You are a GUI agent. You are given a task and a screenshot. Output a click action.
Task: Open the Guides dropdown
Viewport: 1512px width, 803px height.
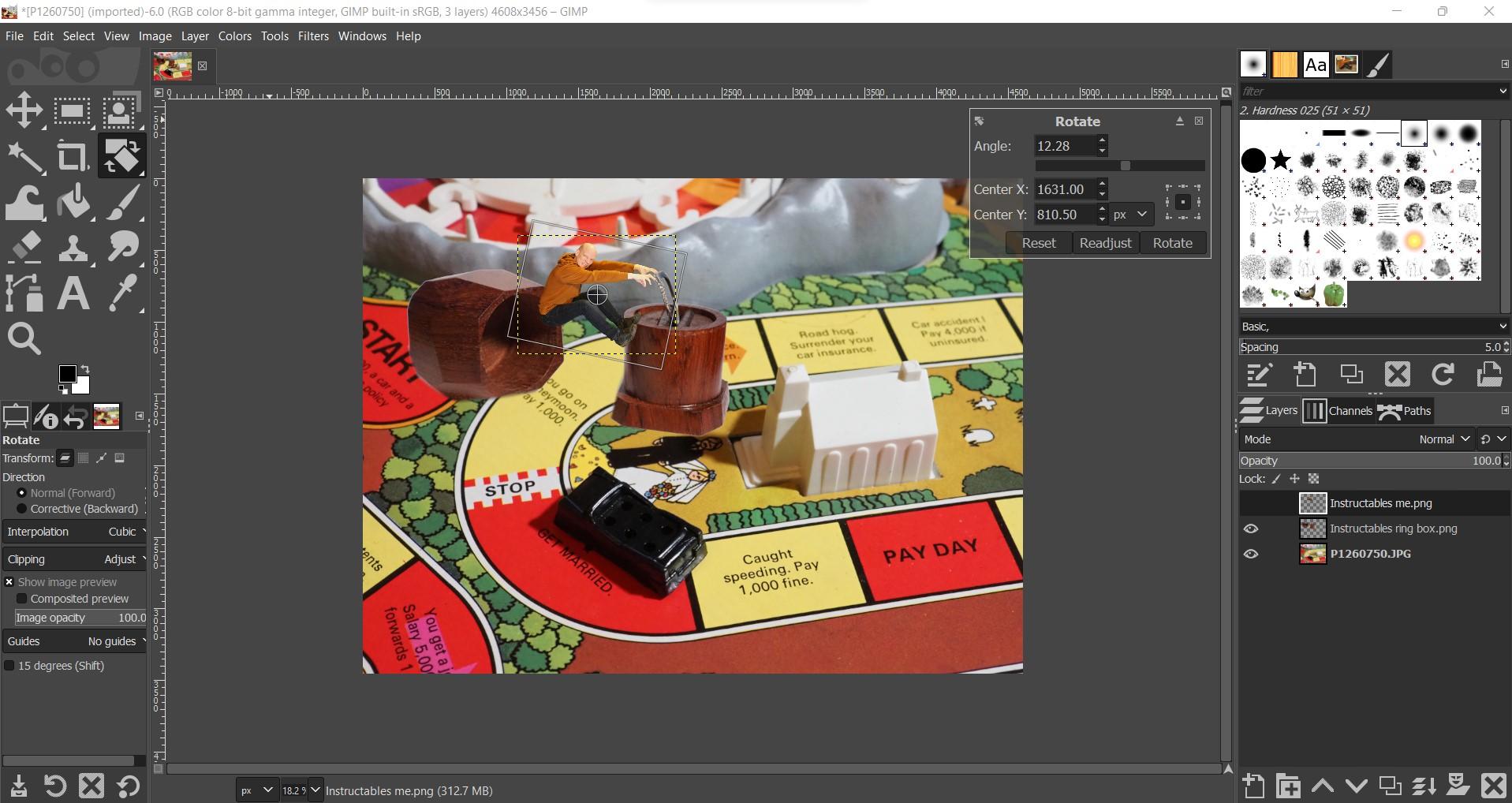point(75,641)
